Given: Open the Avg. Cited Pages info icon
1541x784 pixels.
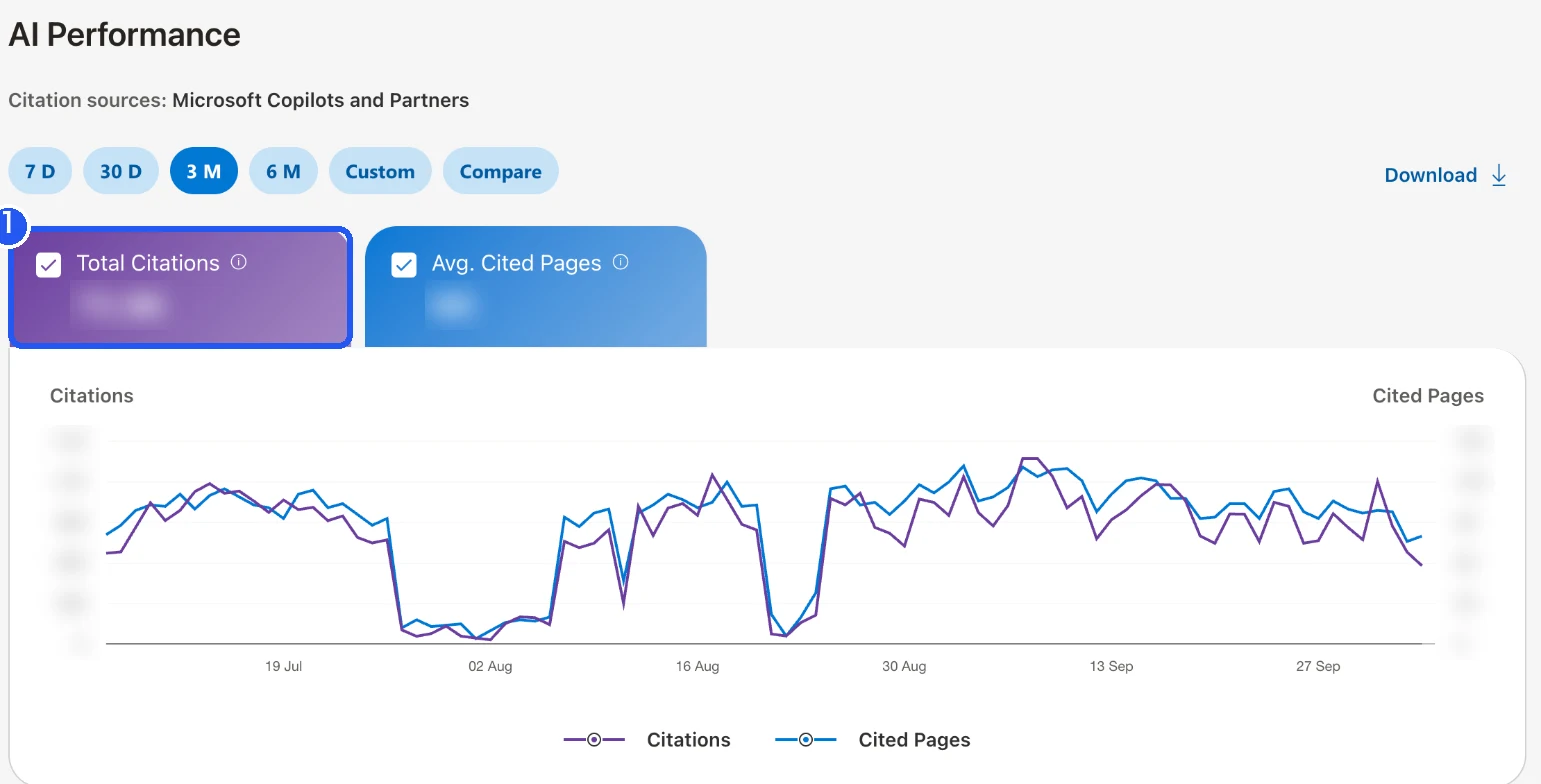Looking at the screenshot, I should point(620,262).
